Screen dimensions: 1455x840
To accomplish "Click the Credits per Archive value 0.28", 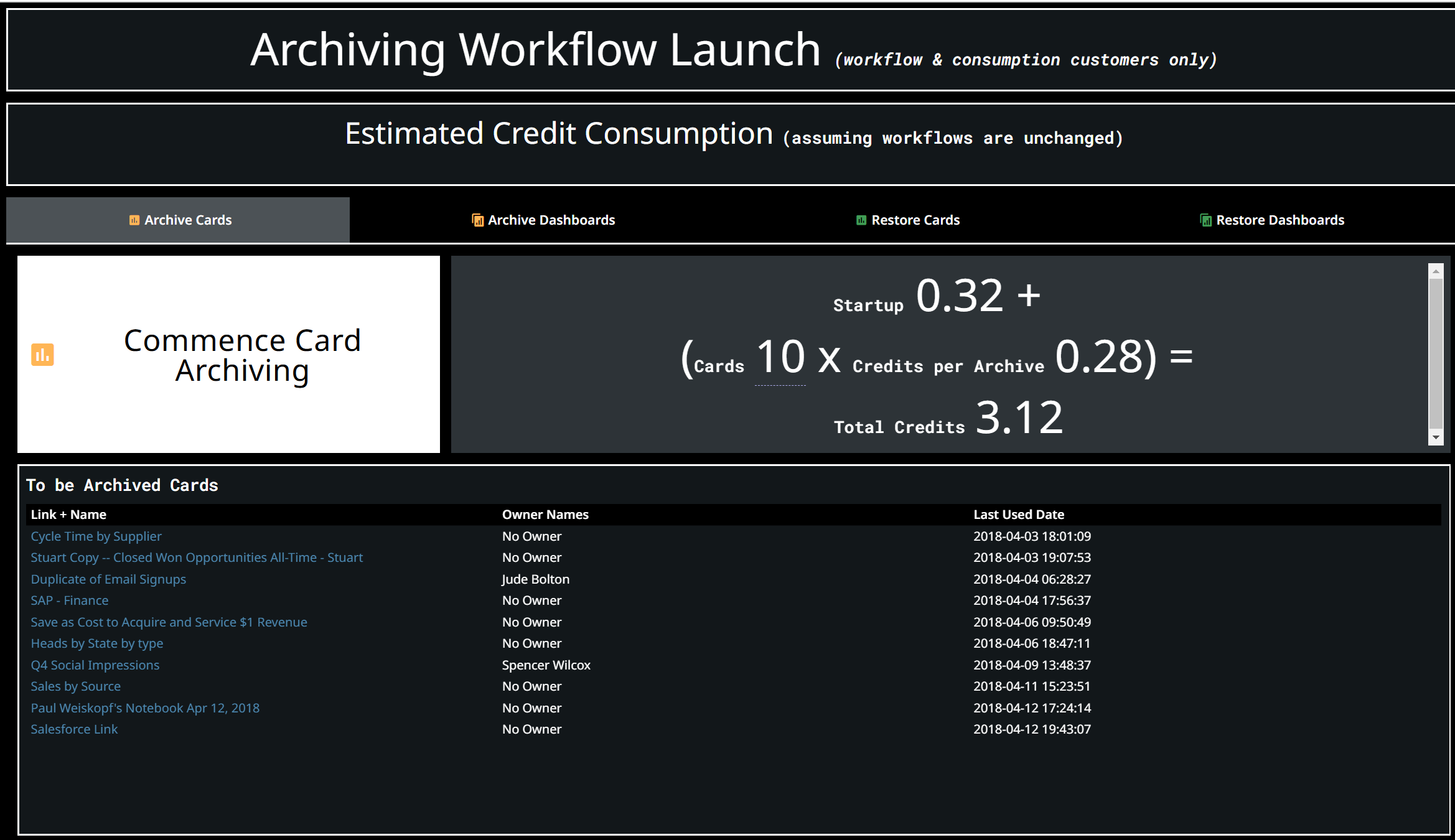I will (x=1100, y=357).
